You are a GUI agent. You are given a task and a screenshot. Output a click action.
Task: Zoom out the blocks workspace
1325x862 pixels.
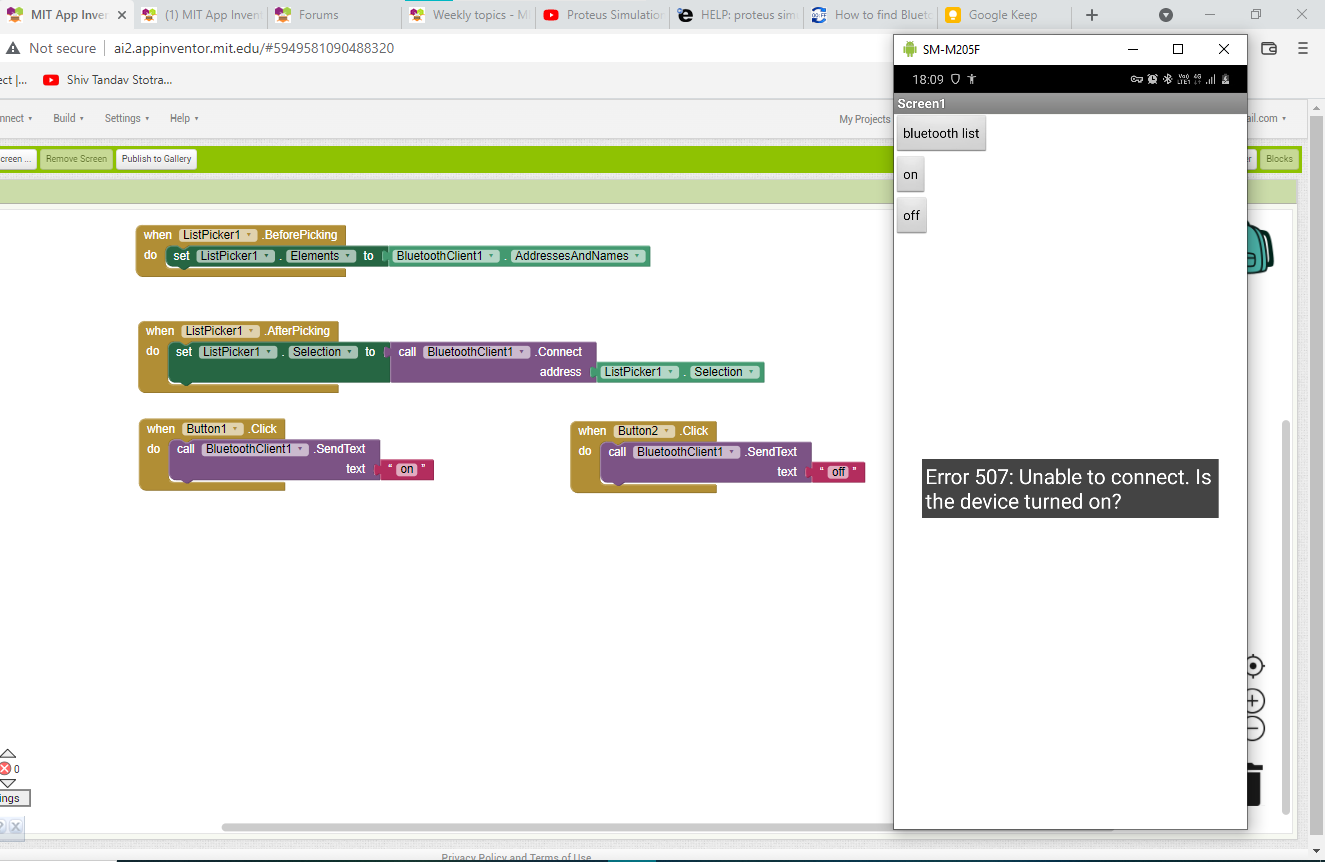tap(1255, 729)
